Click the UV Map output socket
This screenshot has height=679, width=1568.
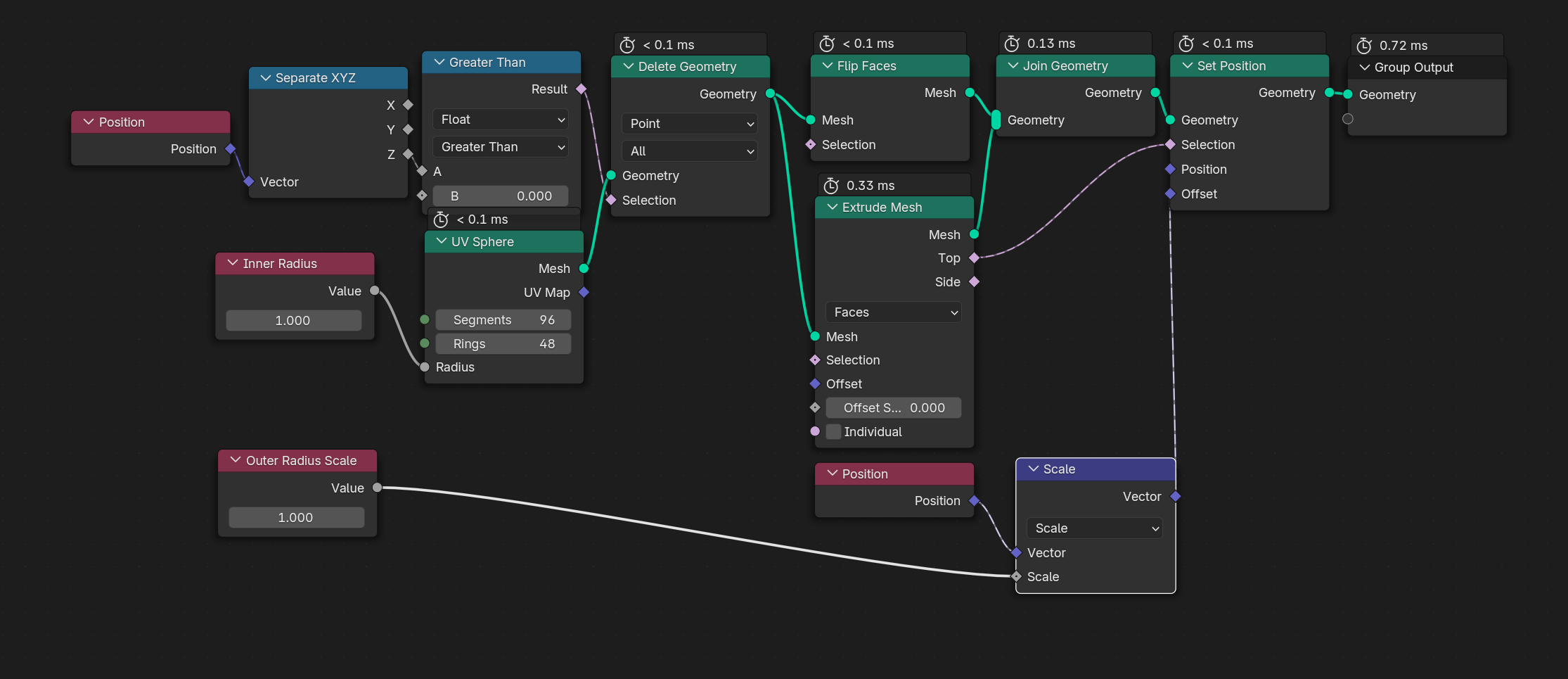(584, 293)
